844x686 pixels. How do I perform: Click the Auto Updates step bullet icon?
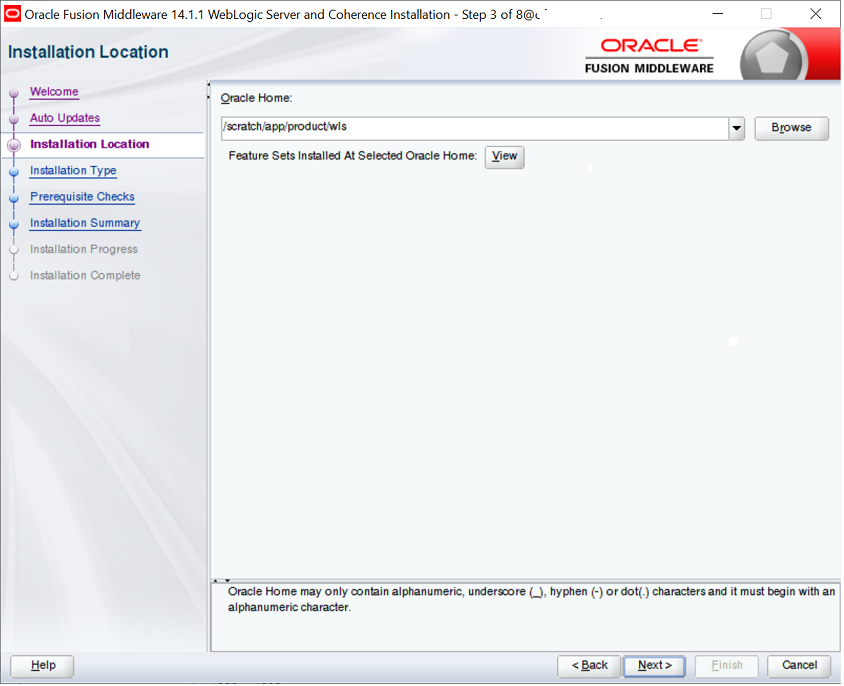(x=14, y=119)
